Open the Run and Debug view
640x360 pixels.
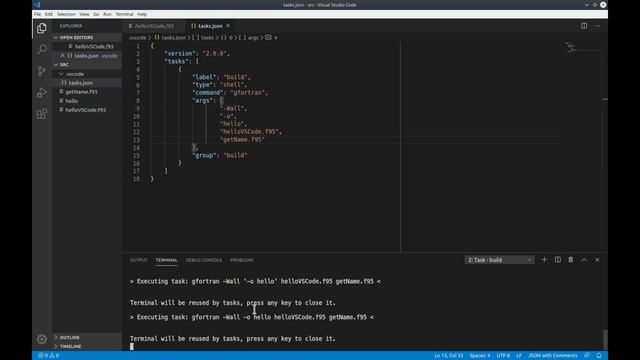42,93
